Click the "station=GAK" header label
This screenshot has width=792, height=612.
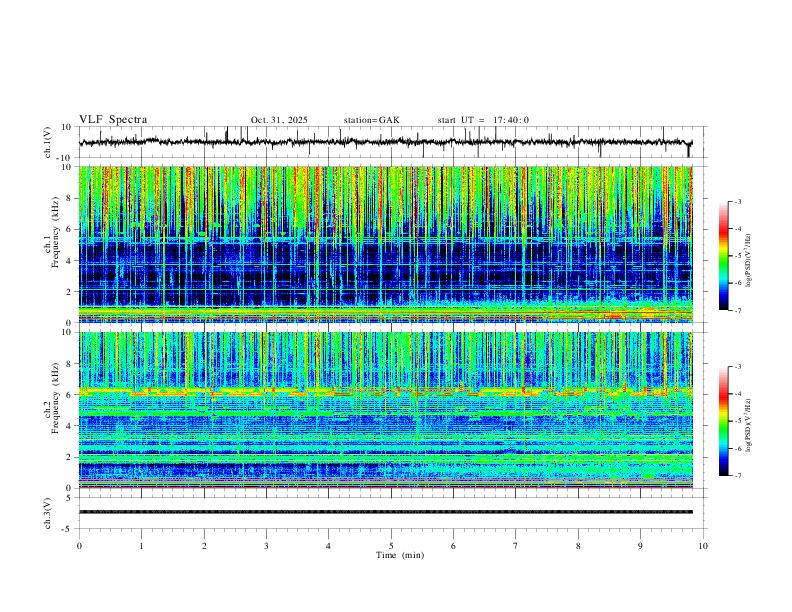click(x=371, y=120)
